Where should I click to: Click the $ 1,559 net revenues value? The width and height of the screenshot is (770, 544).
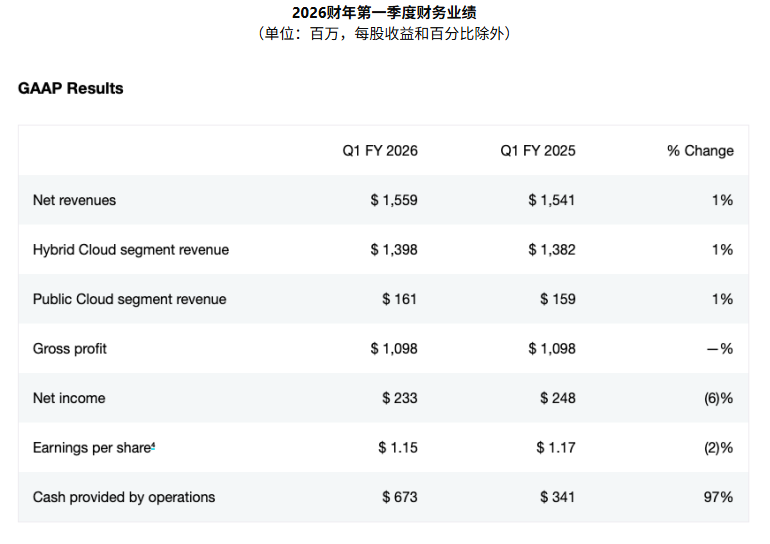tap(393, 200)
